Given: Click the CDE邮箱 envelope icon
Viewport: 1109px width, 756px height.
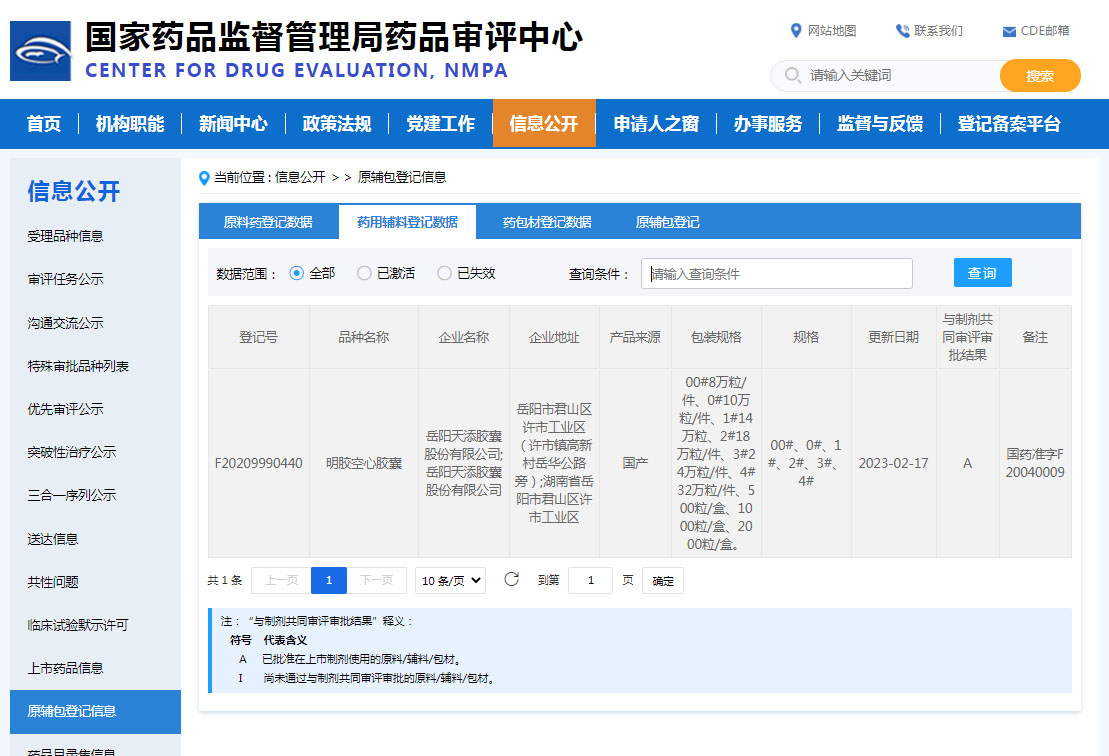Looking at the screenshot, I should [x=1009, y=31].
